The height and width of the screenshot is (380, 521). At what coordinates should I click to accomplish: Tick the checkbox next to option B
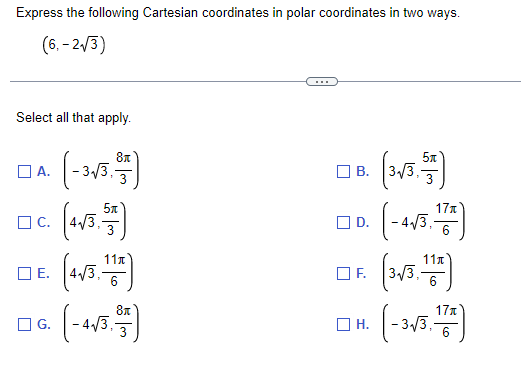pos(343,172)
